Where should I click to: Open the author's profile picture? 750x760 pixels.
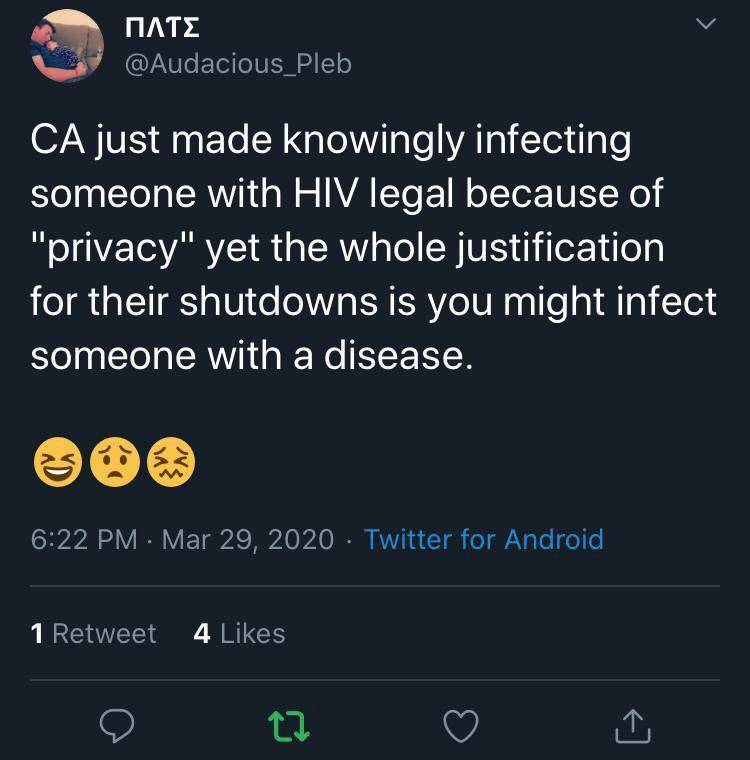click(67, 45)
